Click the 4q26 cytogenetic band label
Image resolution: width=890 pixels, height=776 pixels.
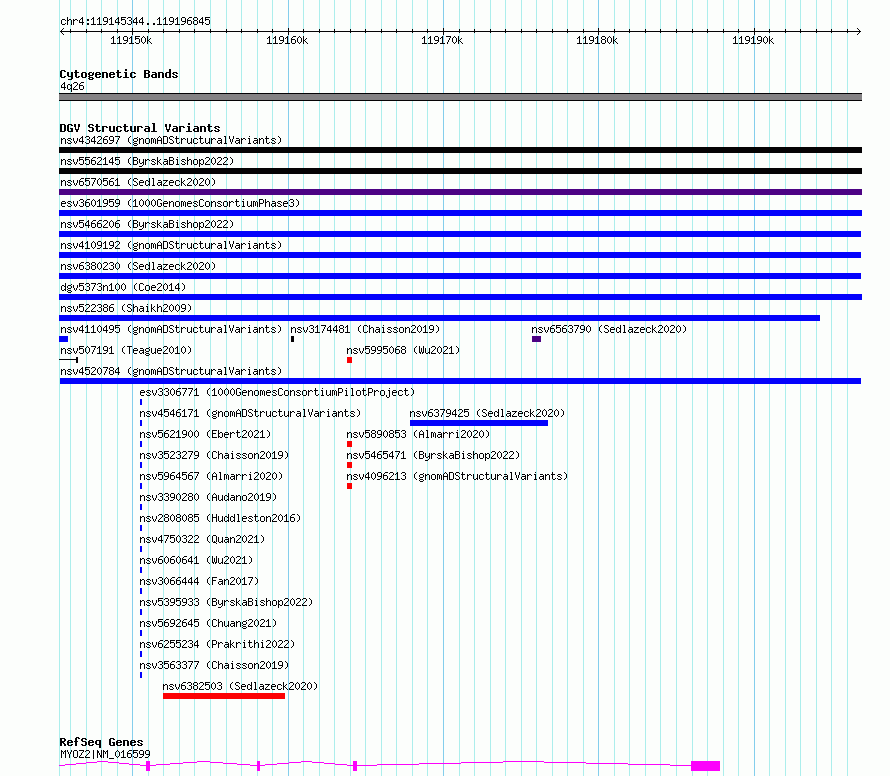pos(73,86)
